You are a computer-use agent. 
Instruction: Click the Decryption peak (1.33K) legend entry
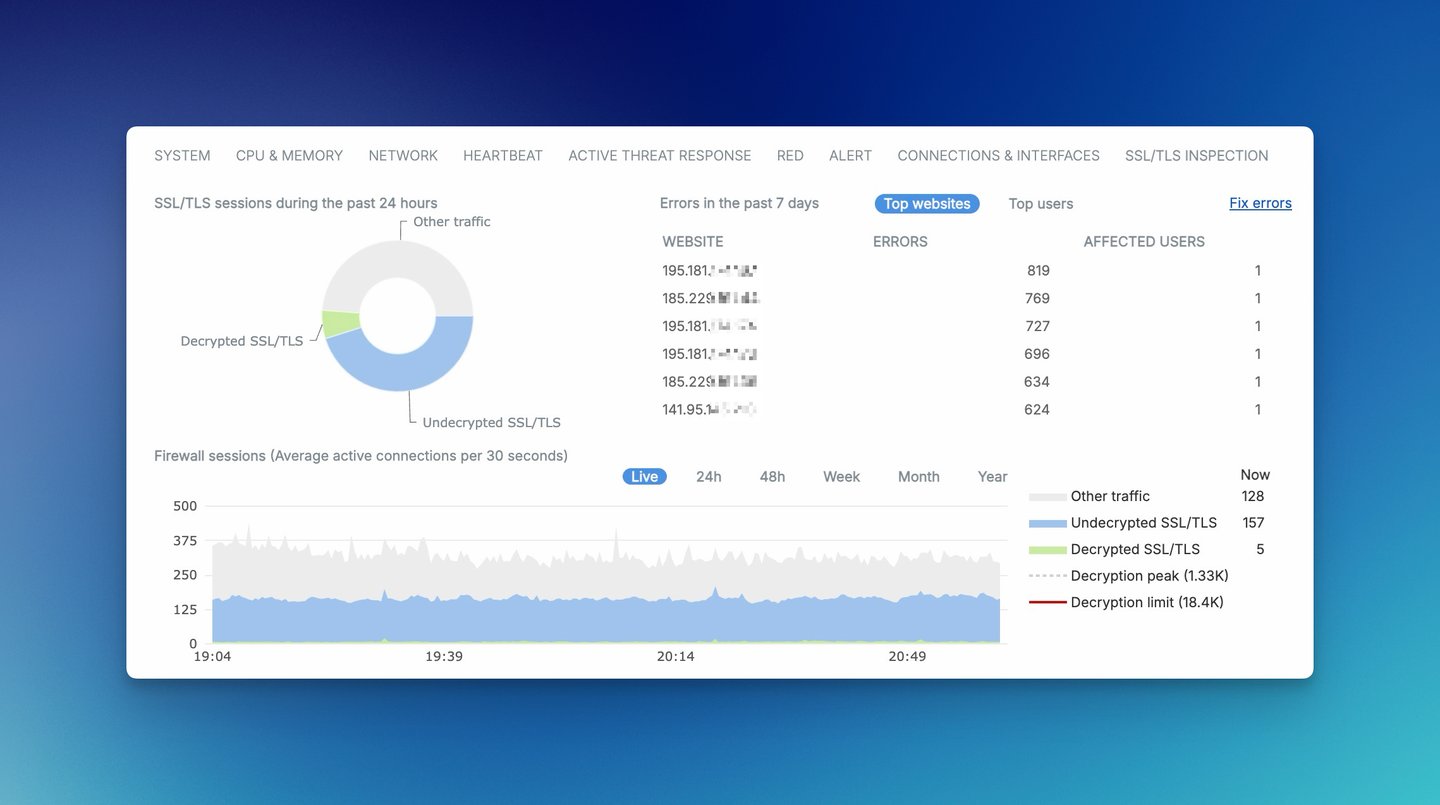1129,576
